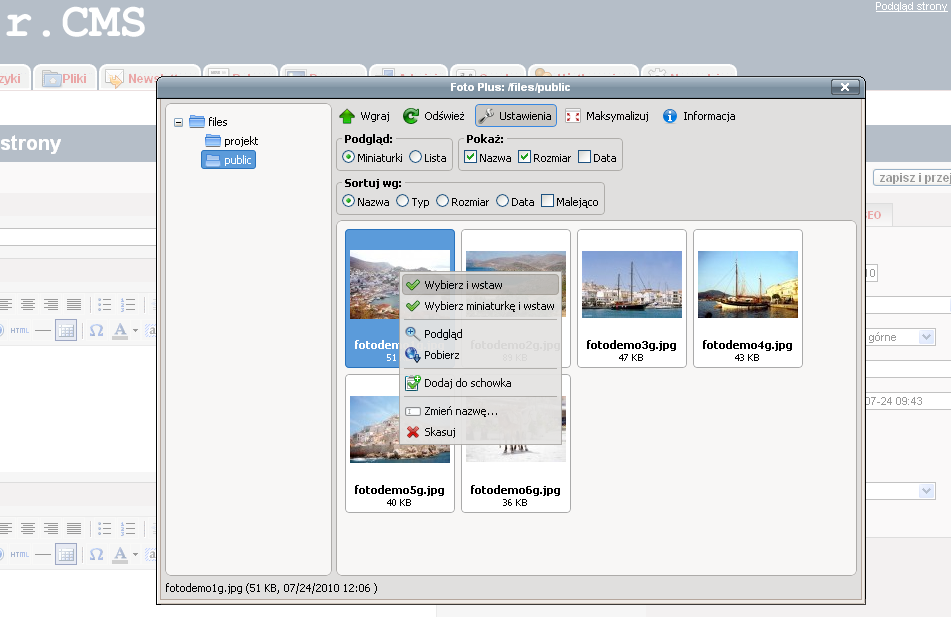Screen dimensions: 951x617
Task: Select the files root folder
Action: point(209,122)
